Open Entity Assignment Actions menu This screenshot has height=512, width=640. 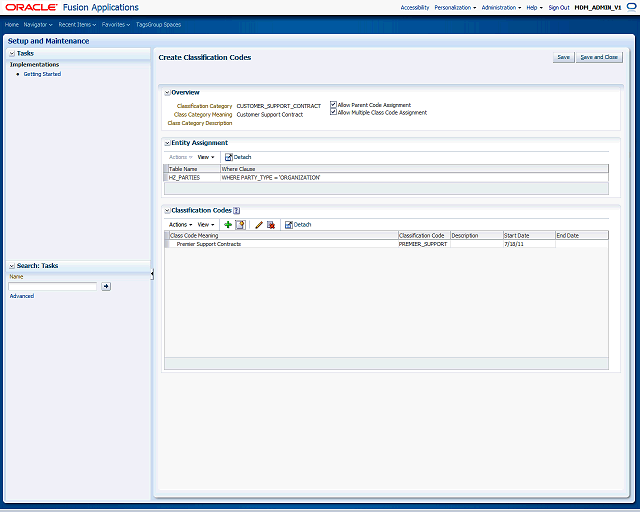(x=180, y=157)
